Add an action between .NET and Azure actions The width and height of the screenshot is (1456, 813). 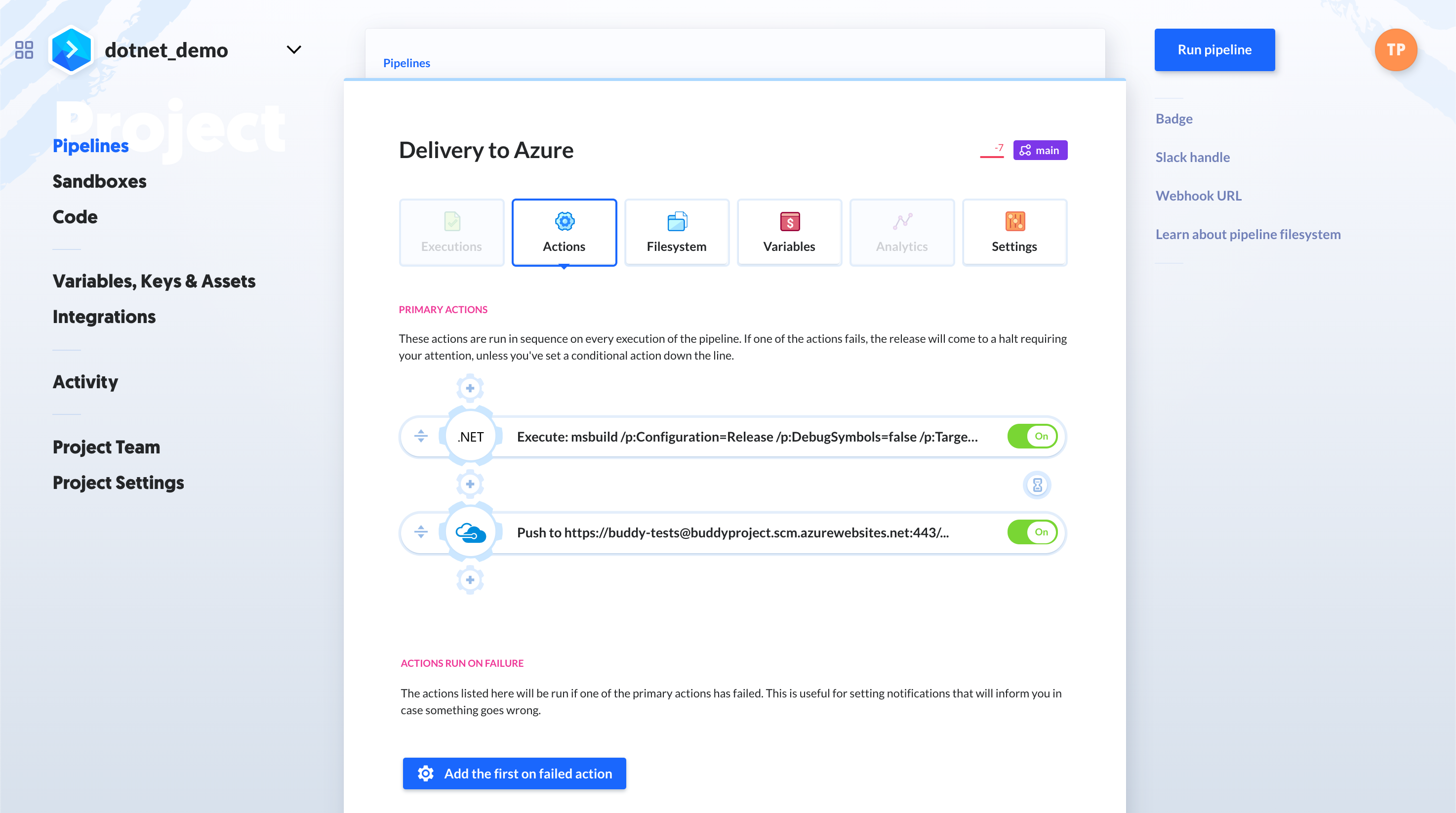click(x=470, y=484)
